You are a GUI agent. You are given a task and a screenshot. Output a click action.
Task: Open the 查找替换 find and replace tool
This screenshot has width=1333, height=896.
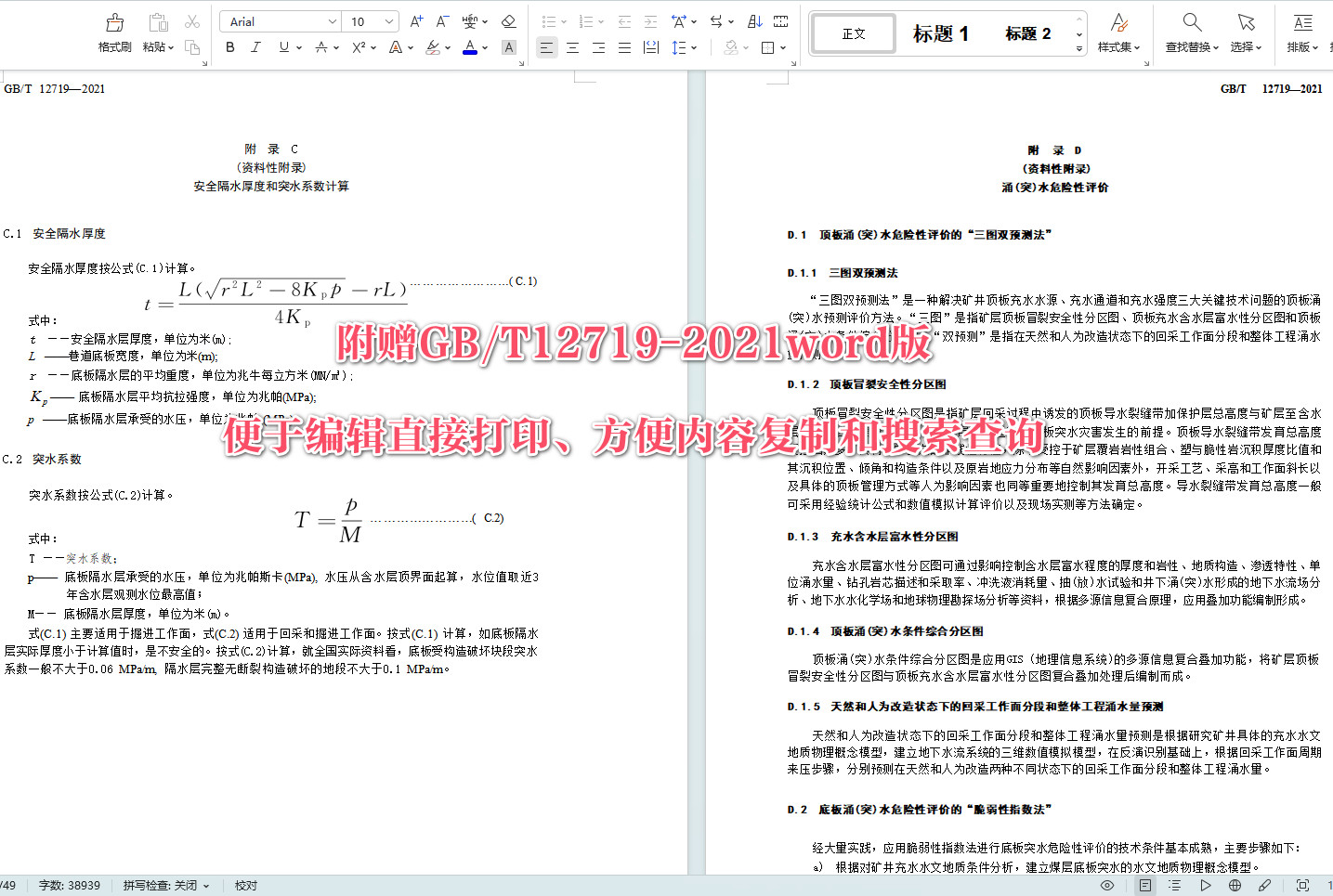[x=1190, y=34]
